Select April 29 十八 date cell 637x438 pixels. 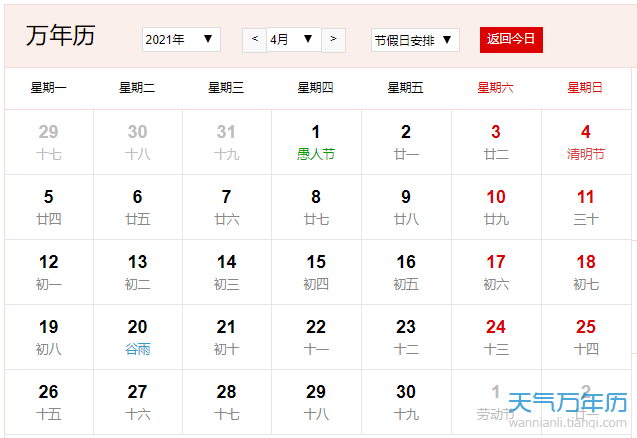click(x=316, y=402)
